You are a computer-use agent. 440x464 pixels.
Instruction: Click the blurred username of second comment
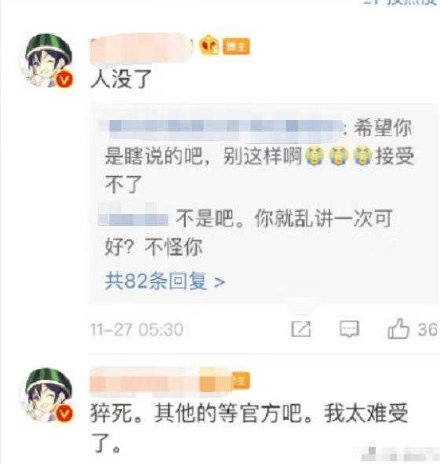pyautogui.click(x=160, y=381)
